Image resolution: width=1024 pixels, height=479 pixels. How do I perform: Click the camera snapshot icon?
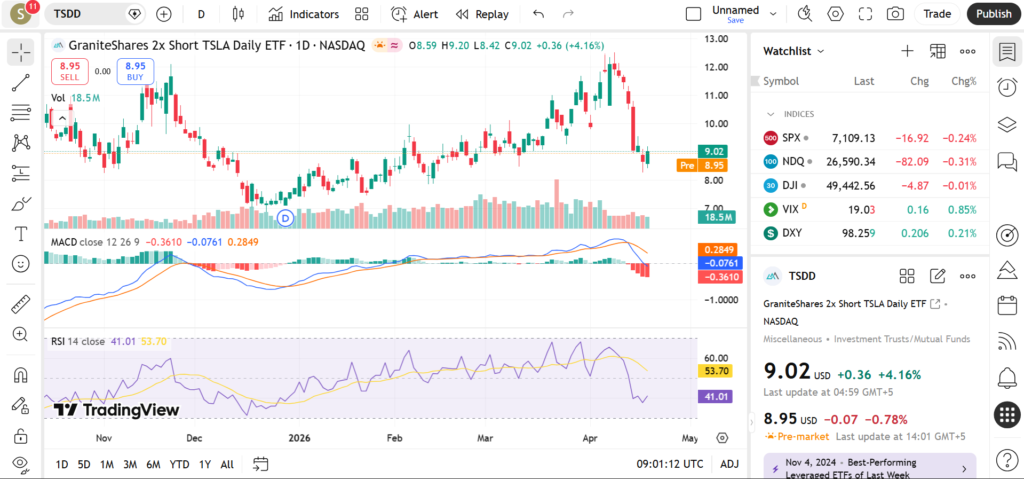pos(895,14)
